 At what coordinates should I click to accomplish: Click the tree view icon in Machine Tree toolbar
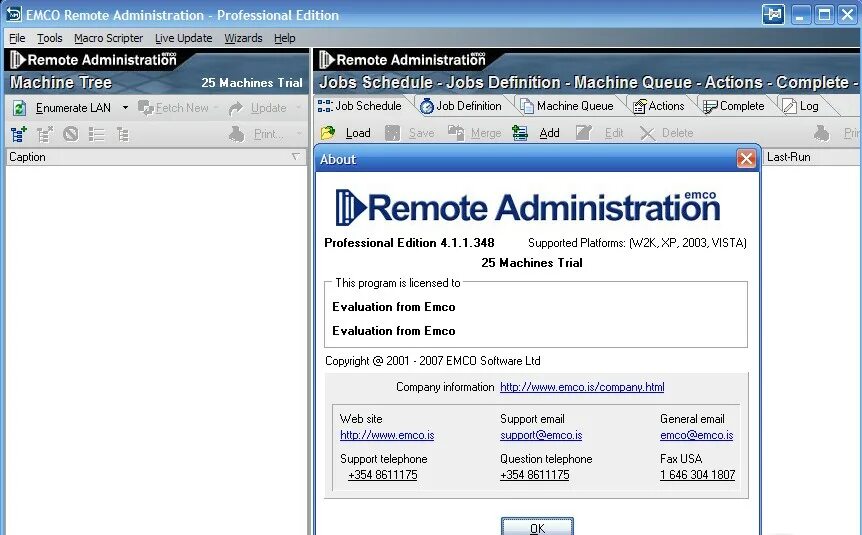[123, 134]
